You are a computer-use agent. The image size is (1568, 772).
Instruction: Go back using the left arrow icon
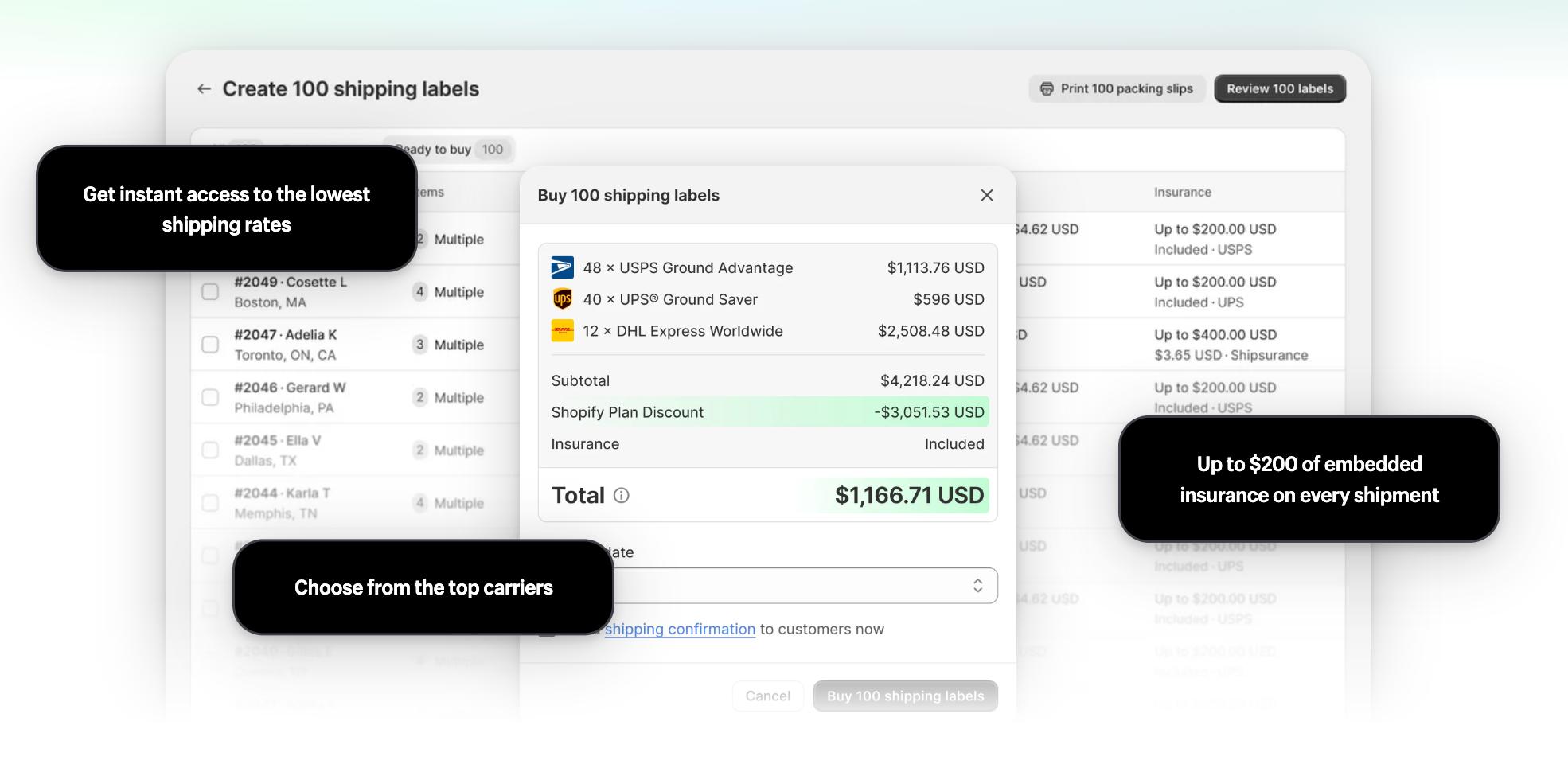[204, 89]
